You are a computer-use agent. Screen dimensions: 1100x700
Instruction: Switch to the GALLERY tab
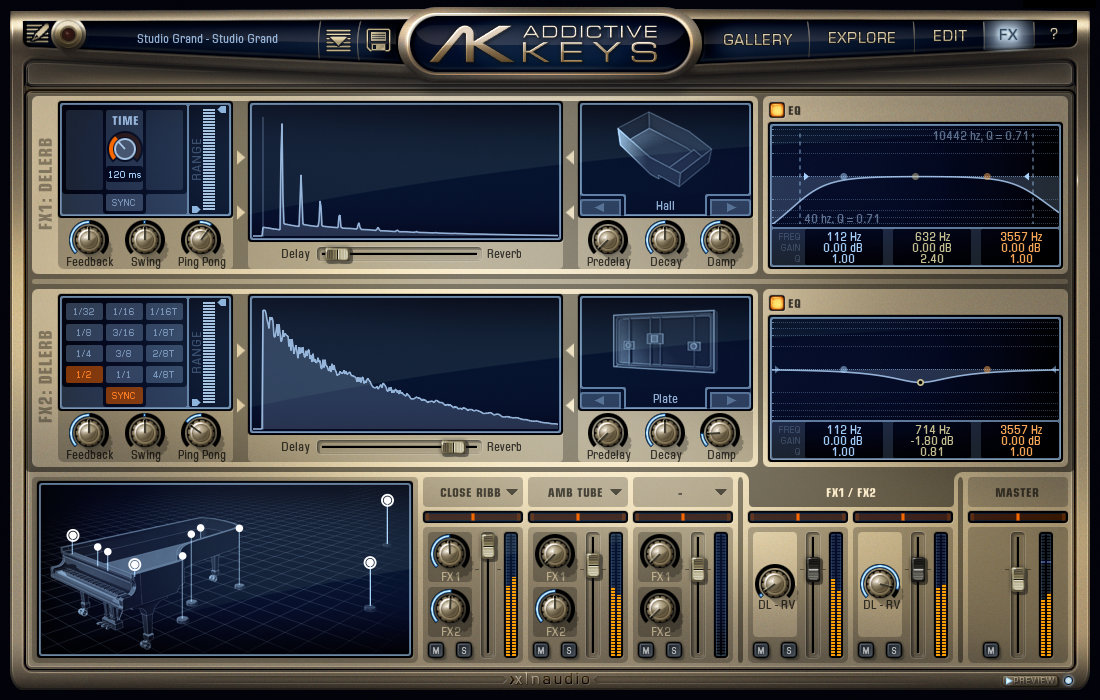pos(757,37)
